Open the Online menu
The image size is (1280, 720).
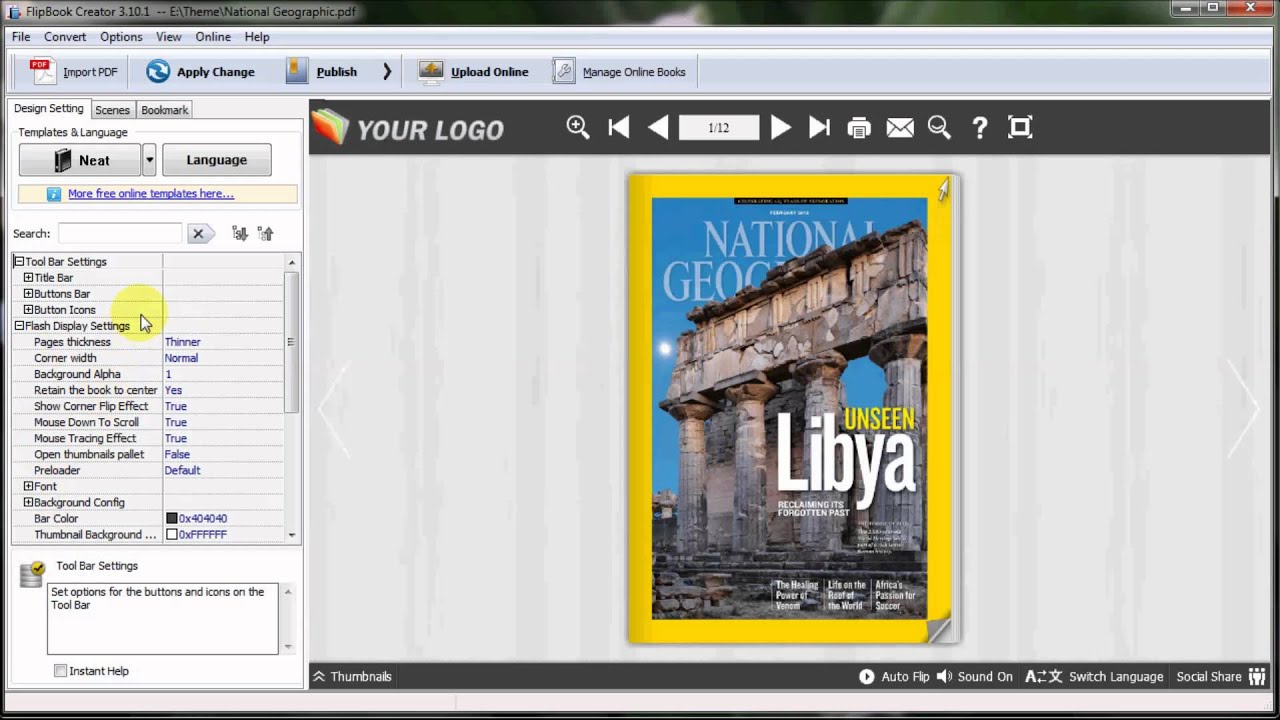click(x=213, y=37)
